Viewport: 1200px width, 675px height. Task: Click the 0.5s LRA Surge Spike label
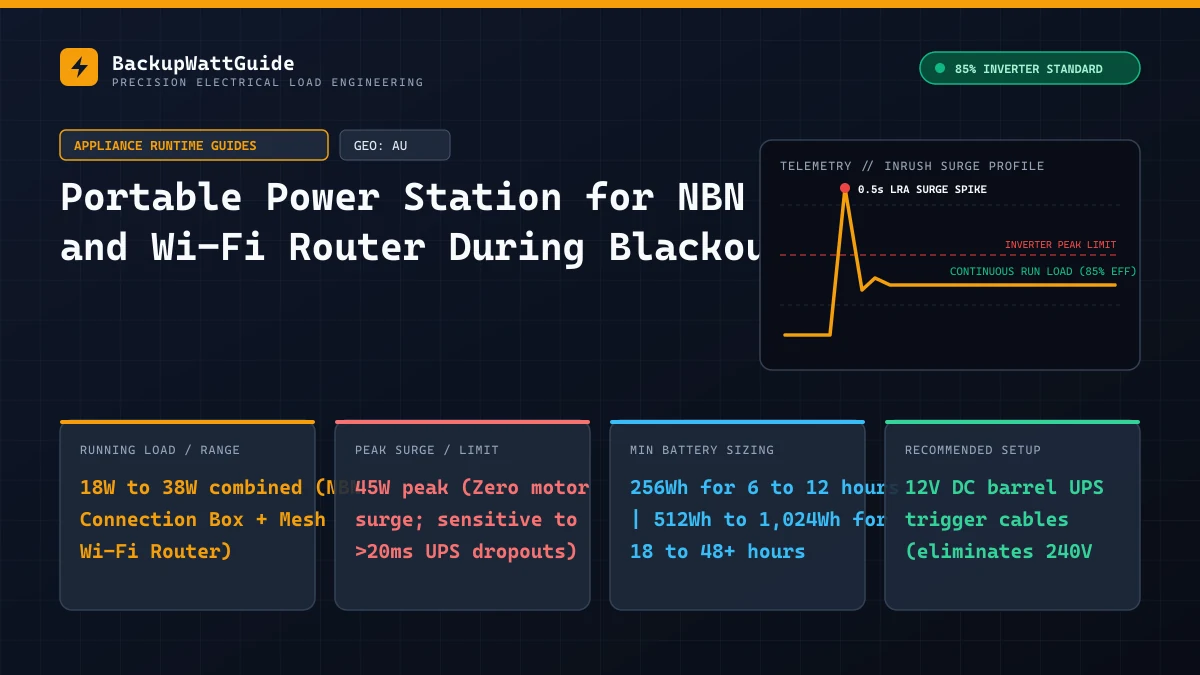(x=922, y=189)
